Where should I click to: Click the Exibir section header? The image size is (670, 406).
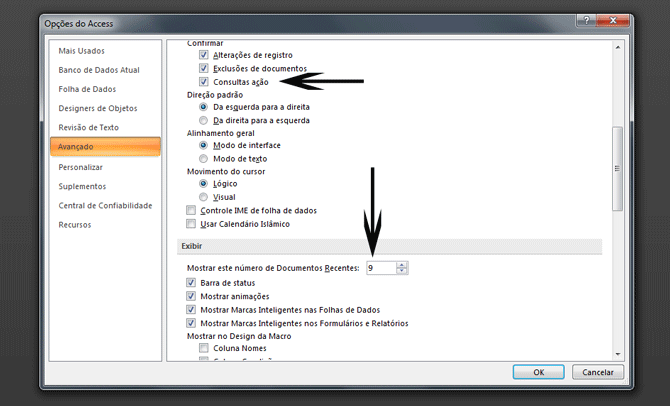click(389, 246)
